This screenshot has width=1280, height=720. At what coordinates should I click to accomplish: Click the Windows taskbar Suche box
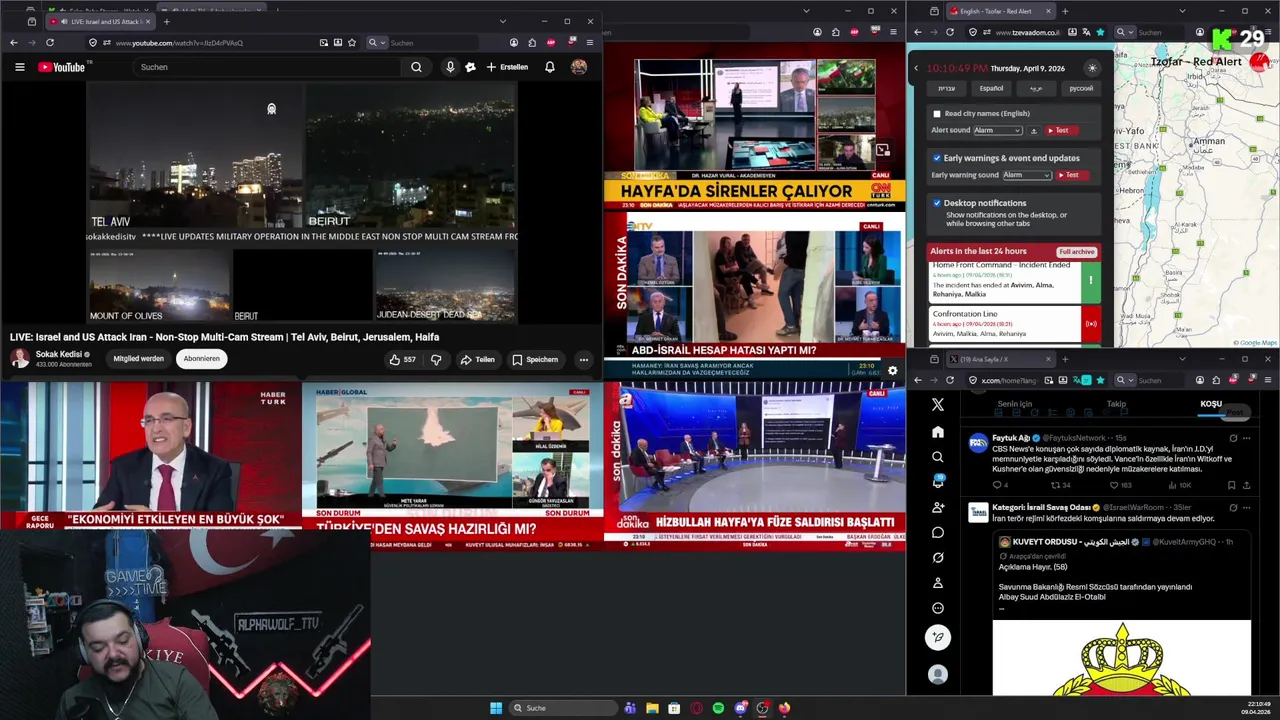pos(562,708)
